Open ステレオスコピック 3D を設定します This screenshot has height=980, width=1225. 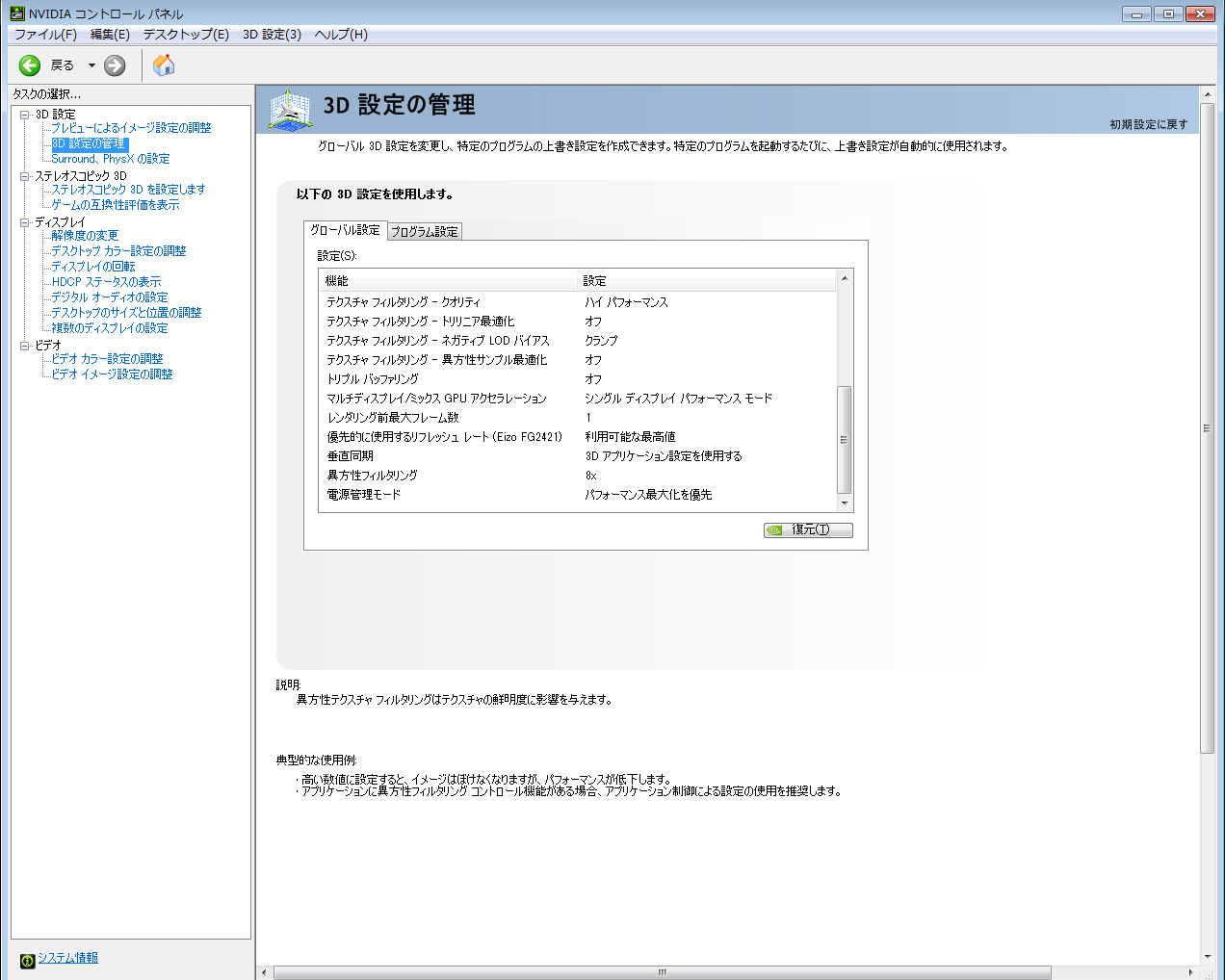point(128,190)
